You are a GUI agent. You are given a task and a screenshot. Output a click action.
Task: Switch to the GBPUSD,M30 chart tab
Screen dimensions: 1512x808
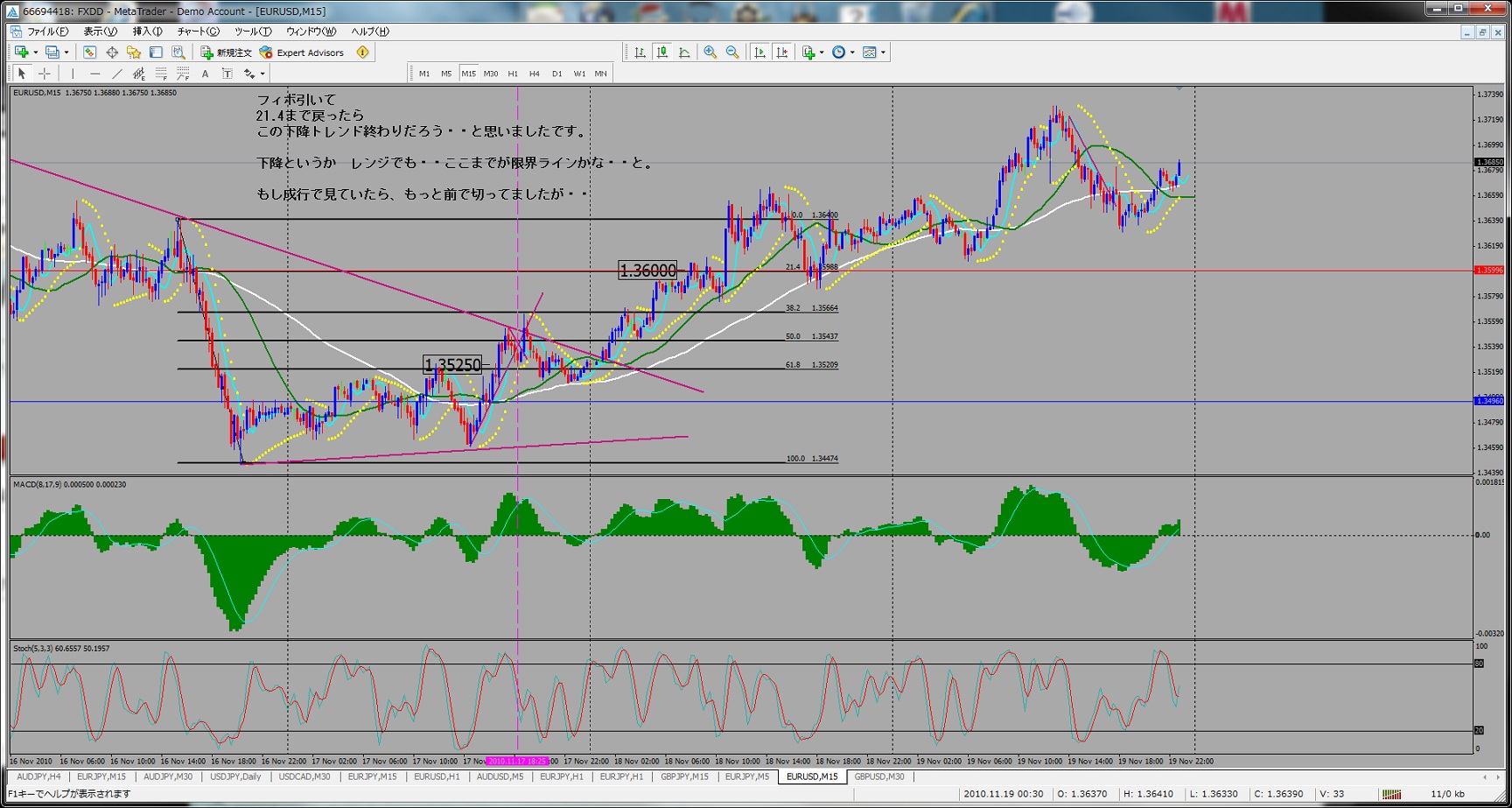879,776
